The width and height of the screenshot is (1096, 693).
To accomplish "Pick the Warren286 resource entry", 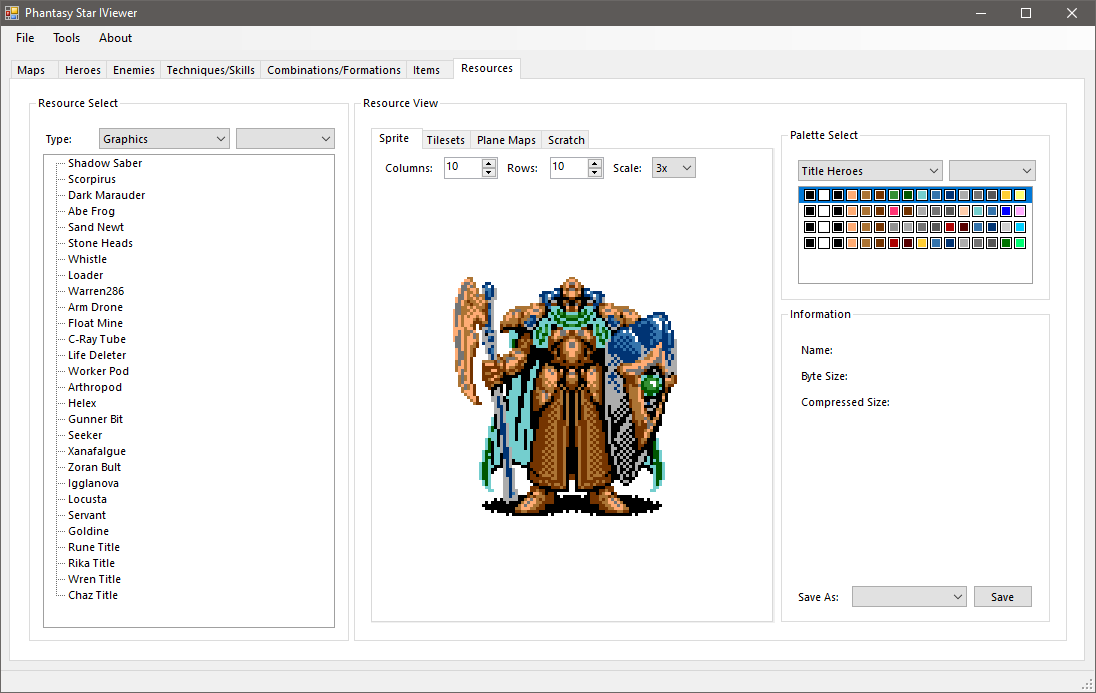I will pyautogui.click(x=96, y=292).
